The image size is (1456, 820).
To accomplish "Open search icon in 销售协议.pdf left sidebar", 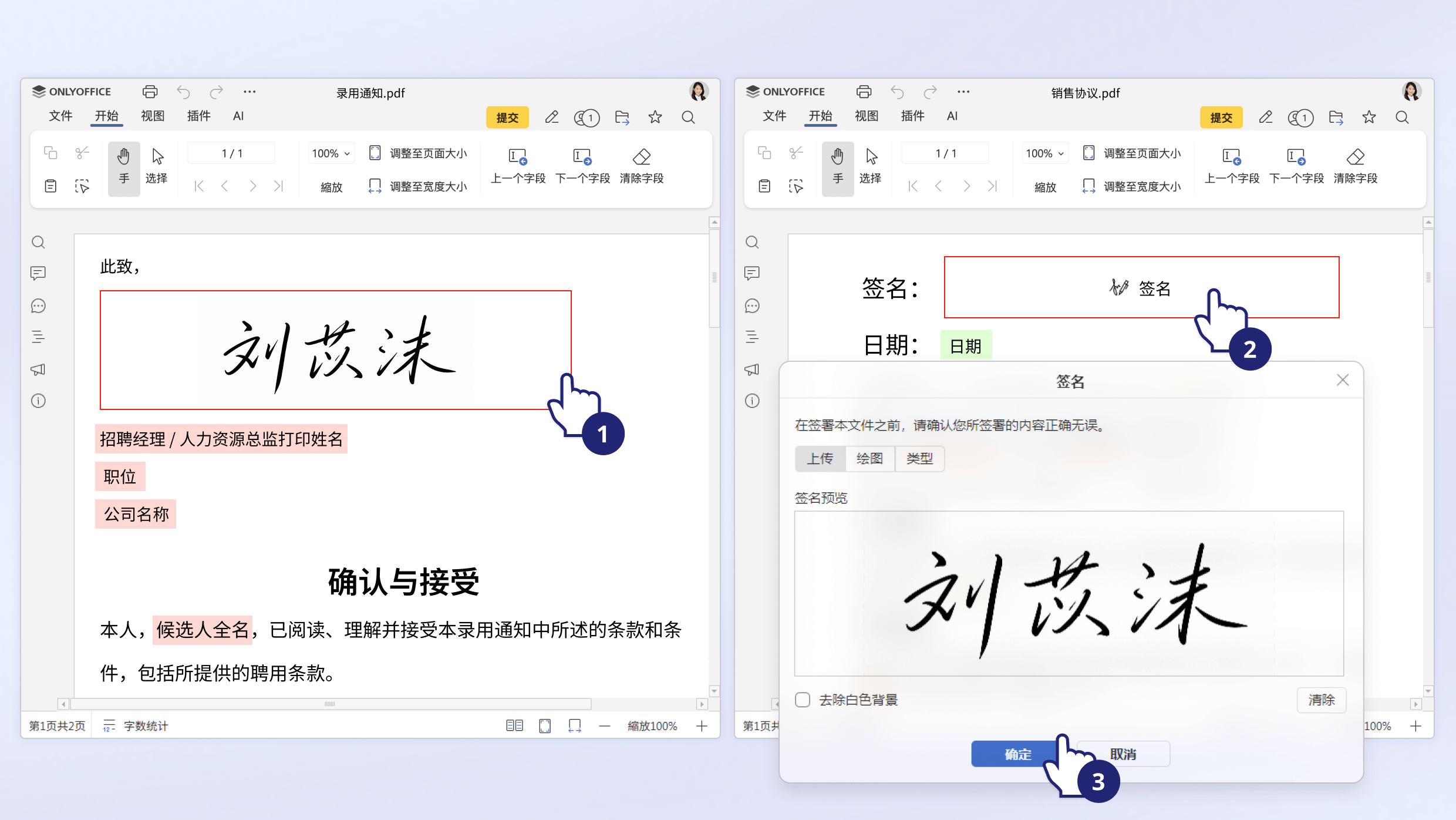I will tap(753, 242).
